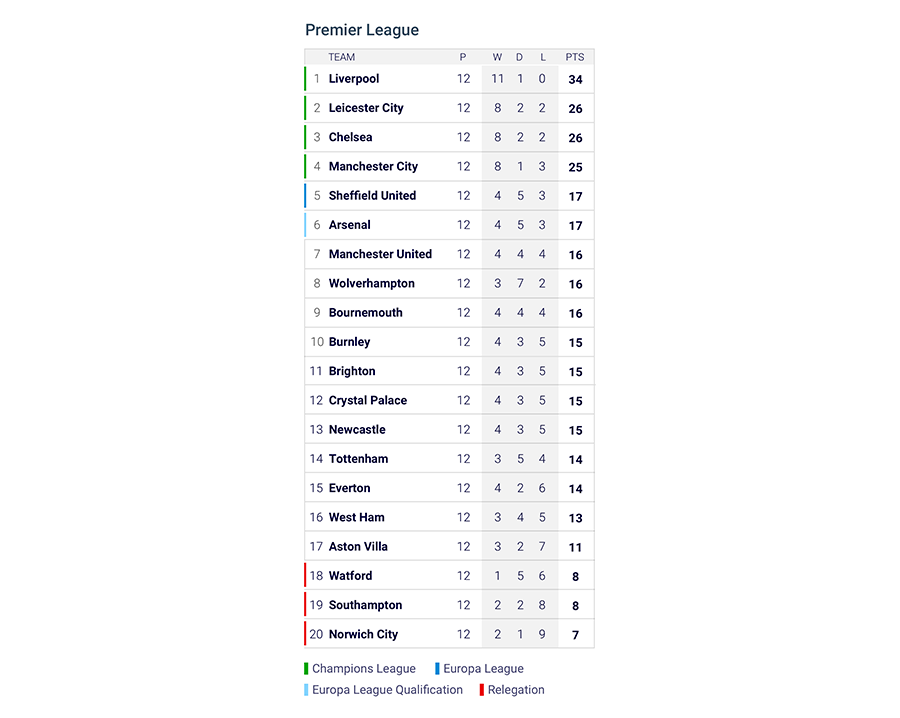The height and width of the screenshot is (718, 900).
Task: Click the red Relegation legend swatch
Action: click(x=481, y=690)
